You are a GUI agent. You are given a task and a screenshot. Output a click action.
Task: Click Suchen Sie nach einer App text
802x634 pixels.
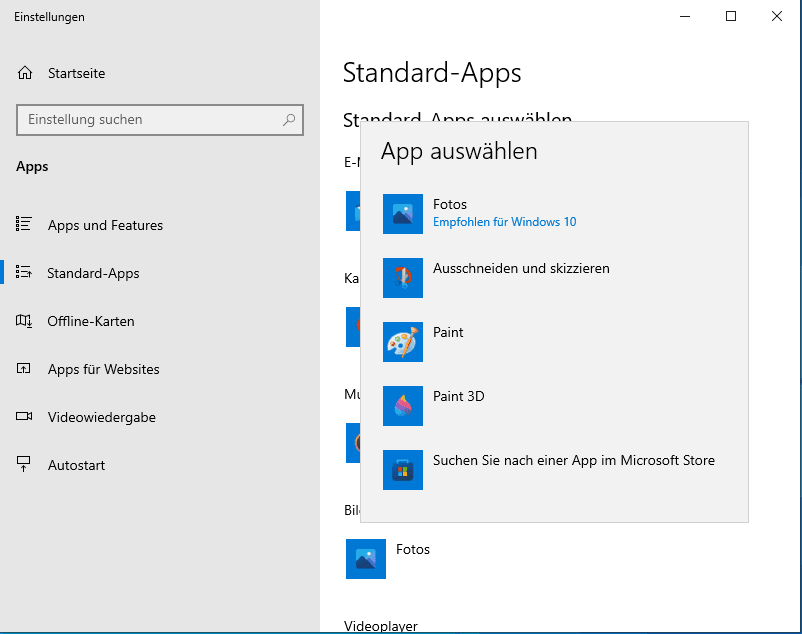tap(573, 460)
